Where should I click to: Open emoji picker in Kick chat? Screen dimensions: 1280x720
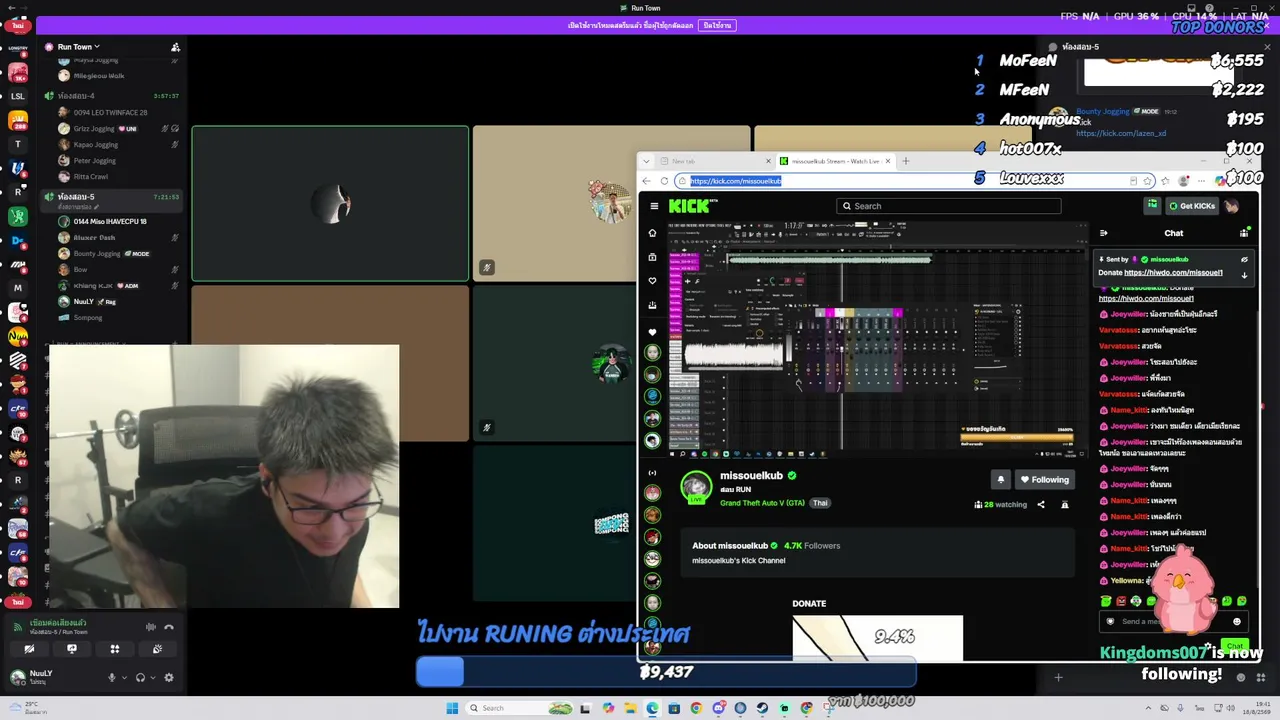tap(1237, 621)
